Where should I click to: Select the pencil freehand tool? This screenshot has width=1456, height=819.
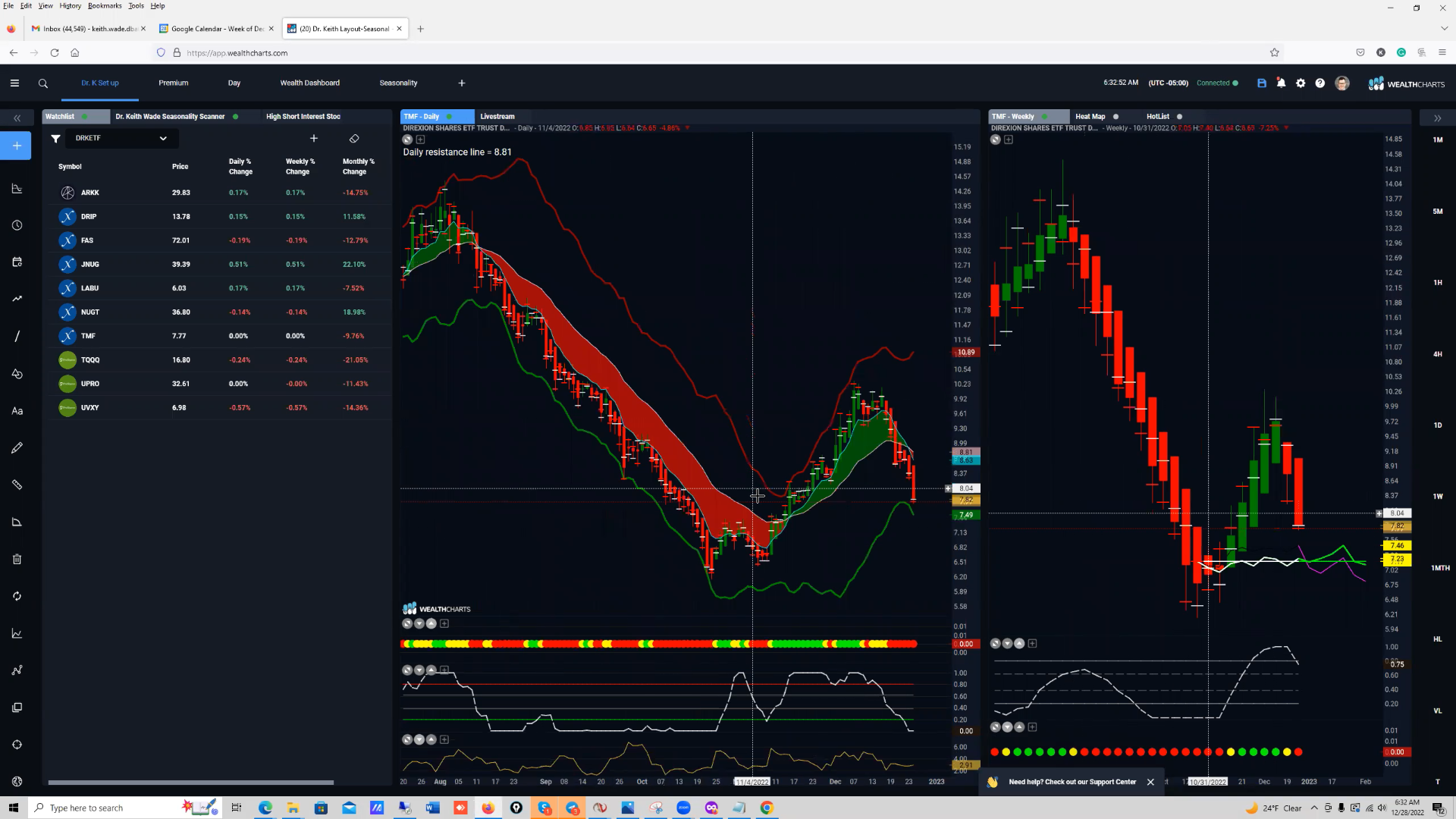[17, 448]
